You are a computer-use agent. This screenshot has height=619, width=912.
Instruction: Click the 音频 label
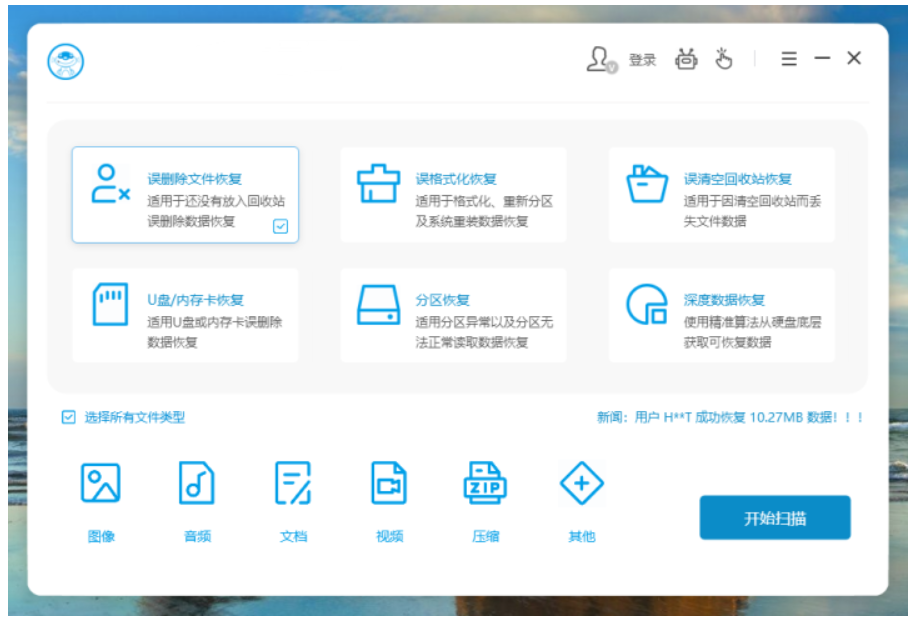point(197,536)
